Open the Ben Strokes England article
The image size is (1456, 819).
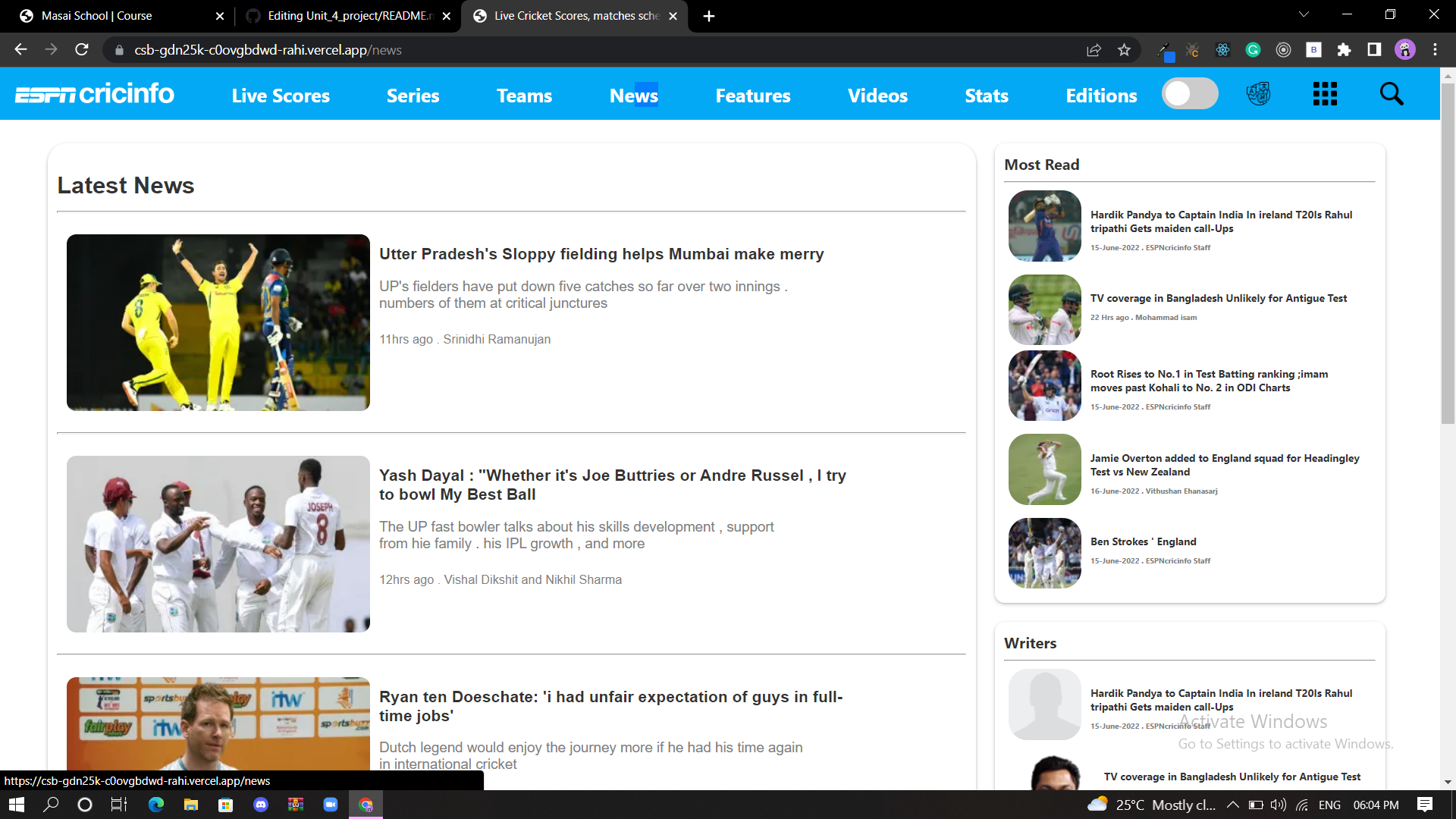1143,541
